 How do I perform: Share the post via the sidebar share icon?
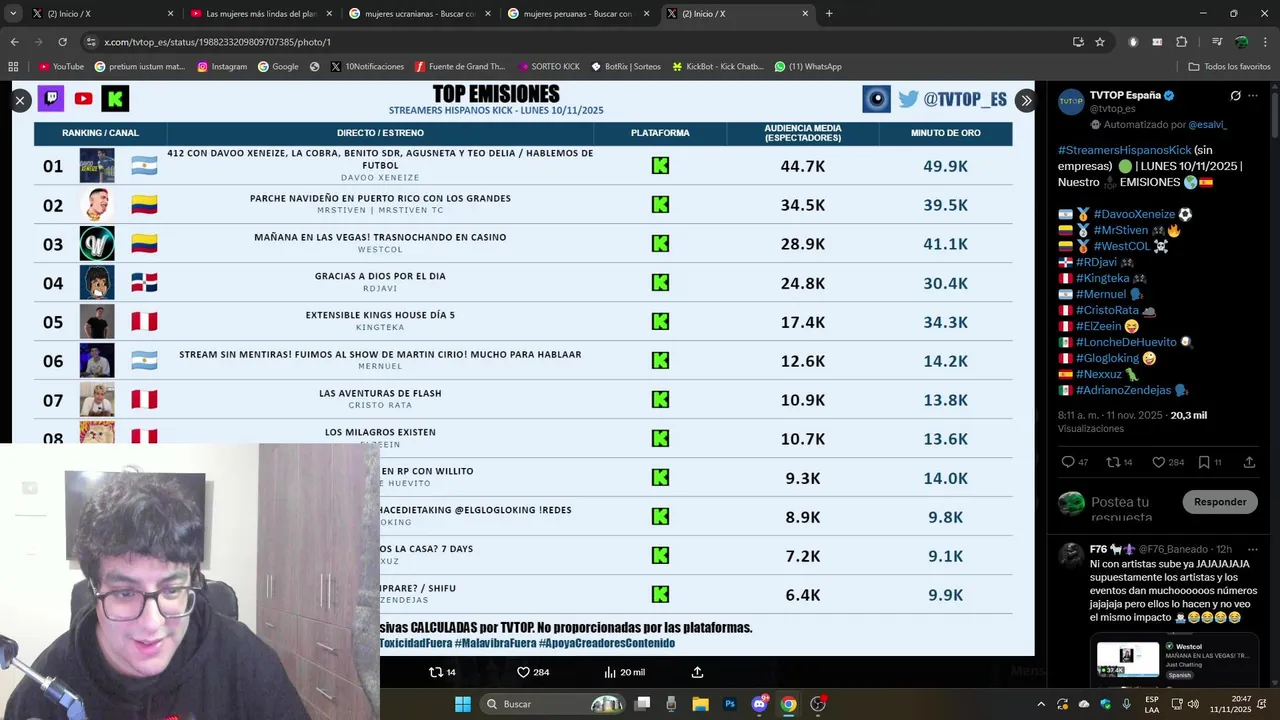click(1249, 462)
